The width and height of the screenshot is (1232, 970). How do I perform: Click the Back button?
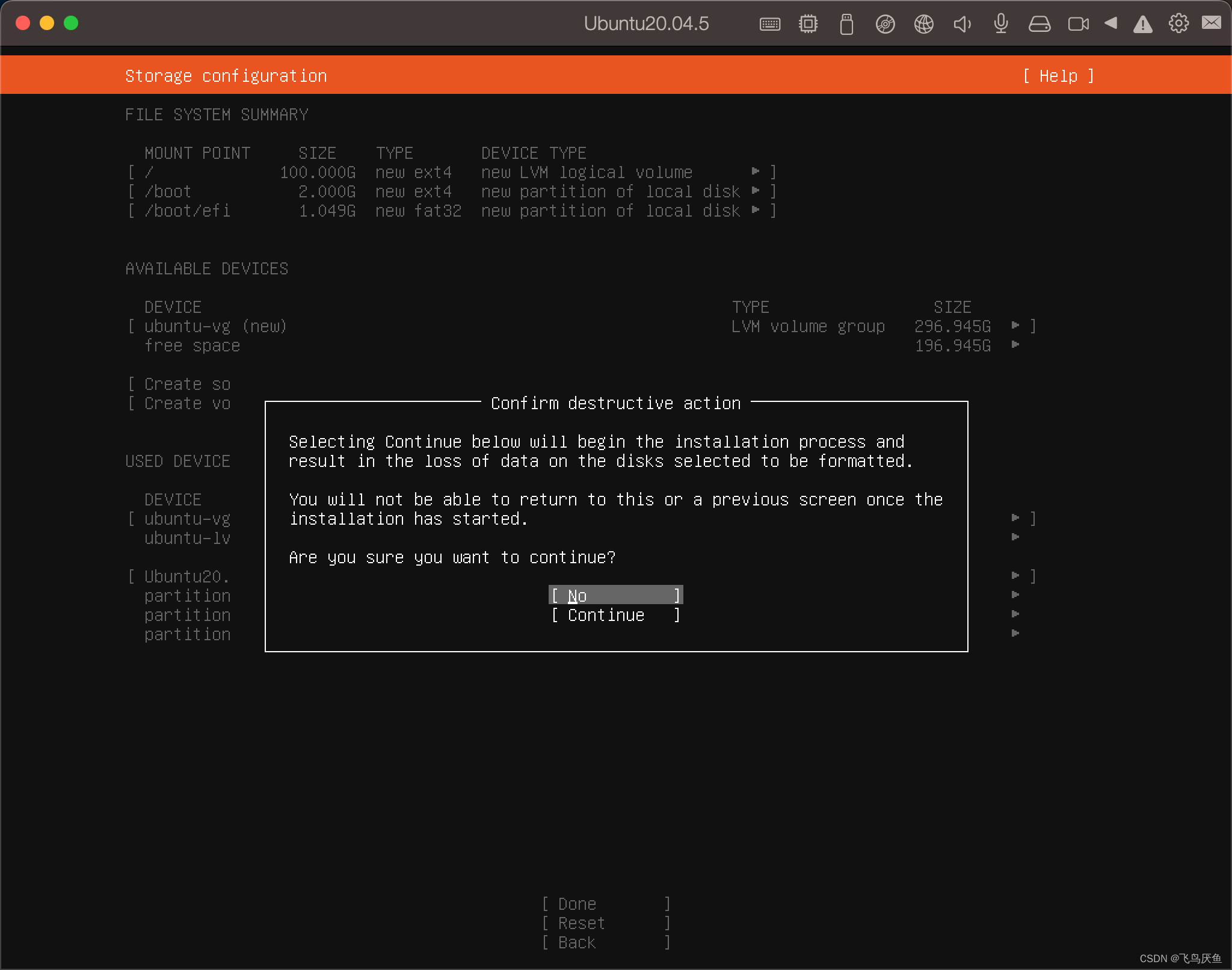click(606, 942)
